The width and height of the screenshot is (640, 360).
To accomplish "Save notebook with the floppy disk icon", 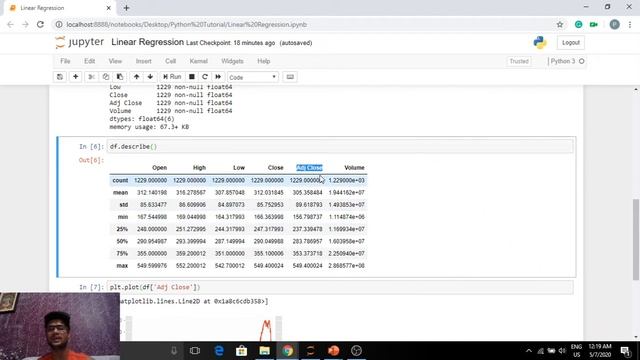I will click(x=60, y=77).
